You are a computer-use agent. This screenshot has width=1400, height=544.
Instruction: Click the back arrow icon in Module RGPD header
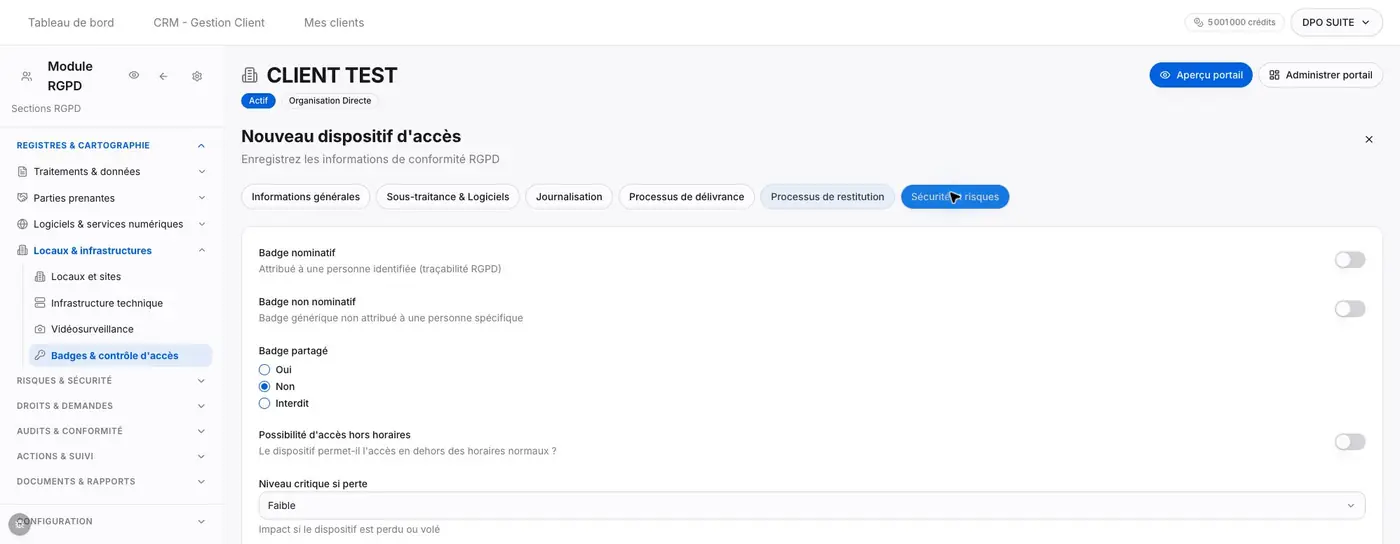pos(163,76)
